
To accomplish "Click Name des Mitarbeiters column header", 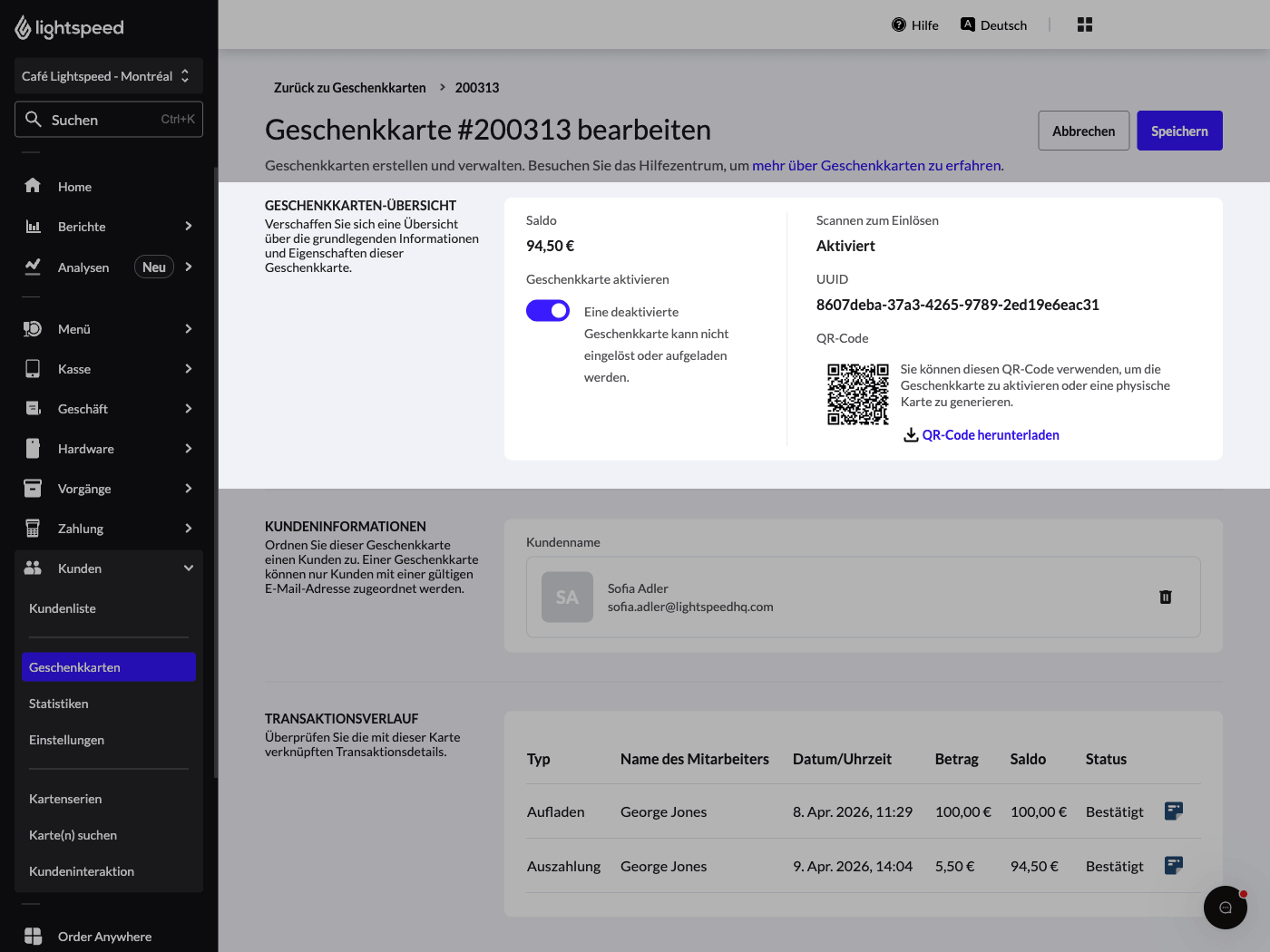I will pos(695,759).
